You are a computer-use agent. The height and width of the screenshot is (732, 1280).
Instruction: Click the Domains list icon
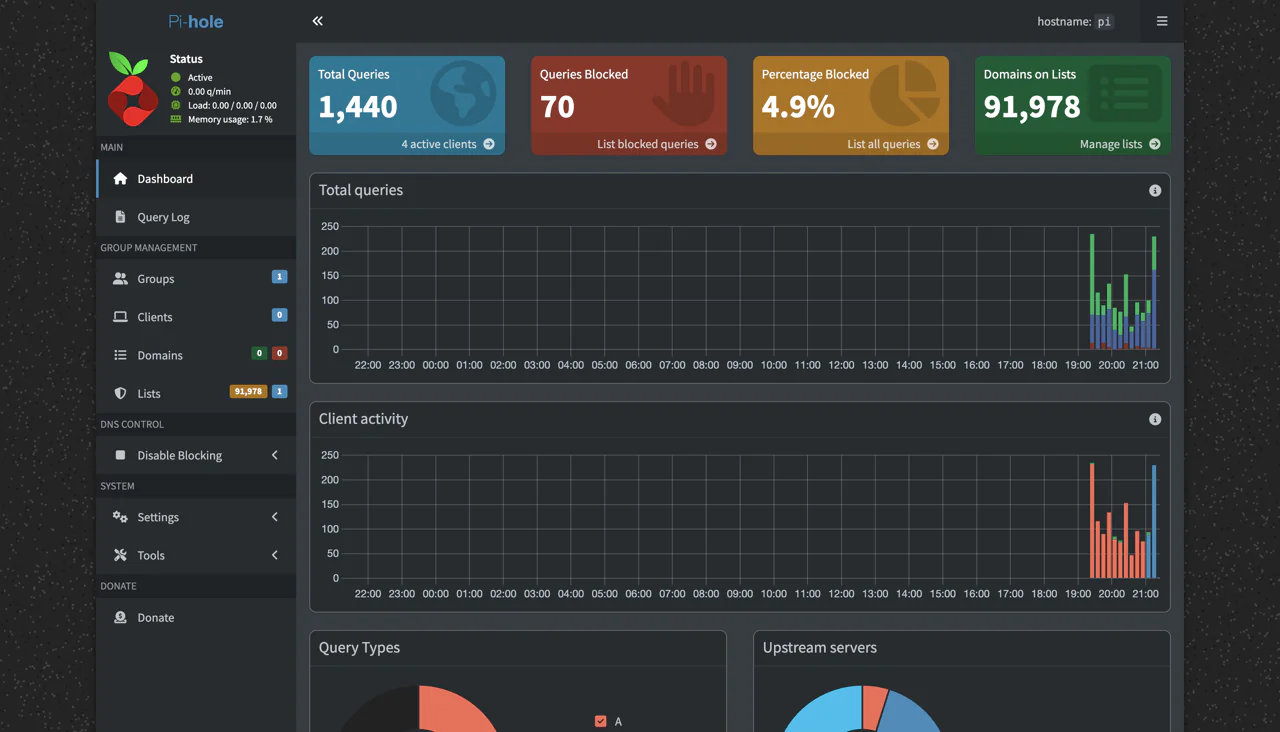[x=120, y=355]
